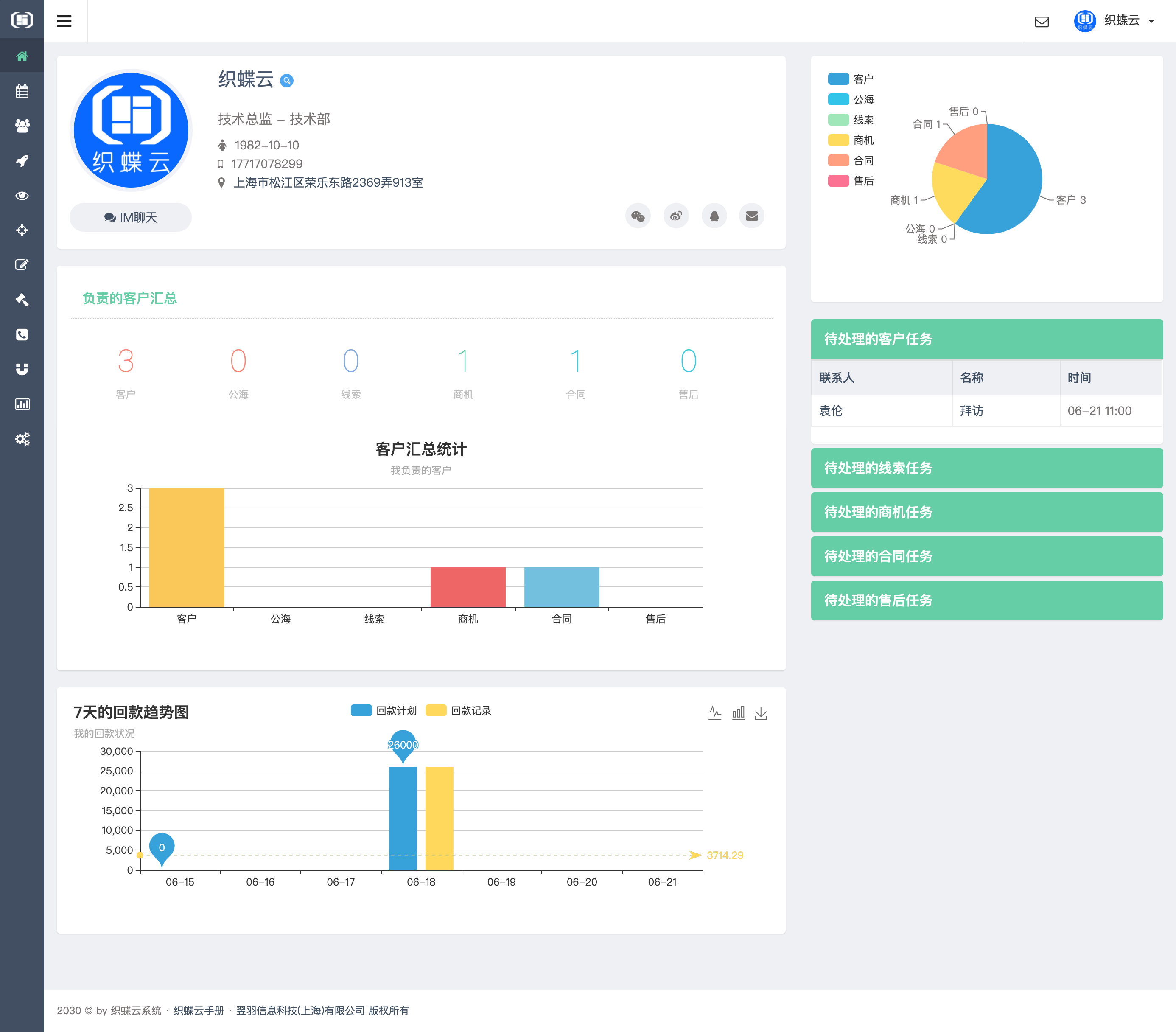Open settings gears menu in sidebar
Viewport: 1176px width, 1032px height.
[x=22, y=439]
